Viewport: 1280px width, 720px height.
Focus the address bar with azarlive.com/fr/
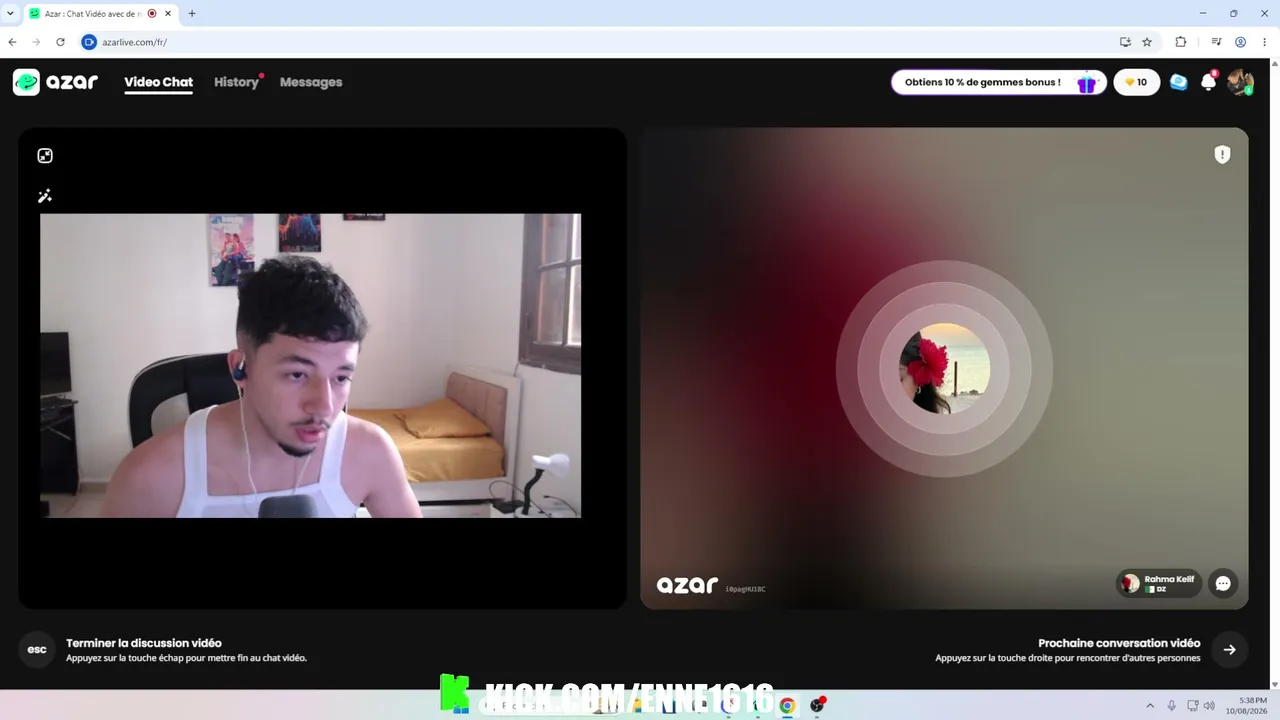click(600, 42)
